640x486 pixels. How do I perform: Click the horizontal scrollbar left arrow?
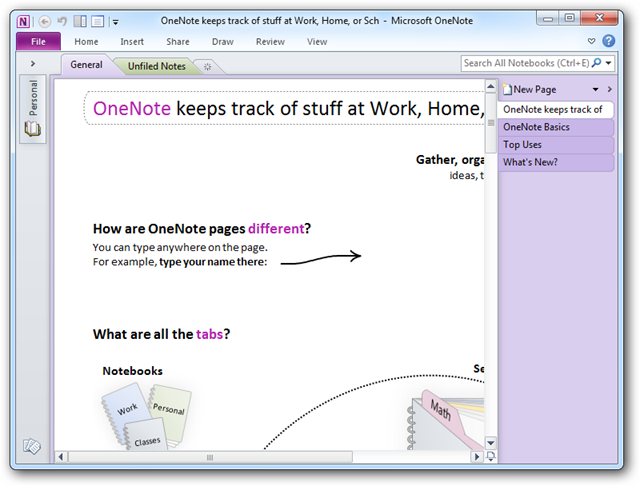click(61, 457)
